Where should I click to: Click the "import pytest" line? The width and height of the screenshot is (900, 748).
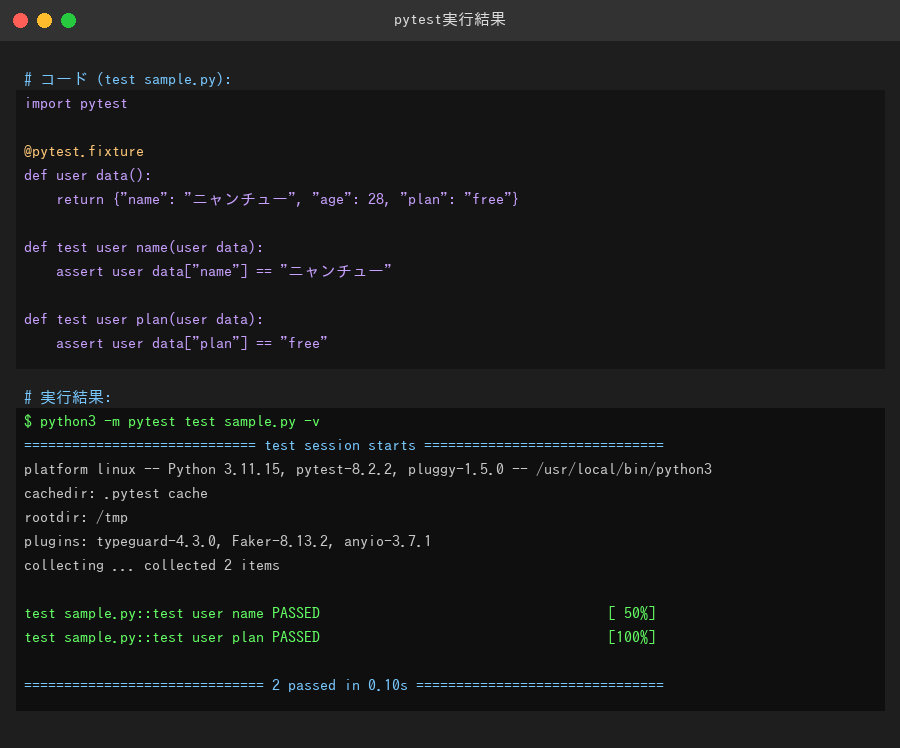[76, 104]
